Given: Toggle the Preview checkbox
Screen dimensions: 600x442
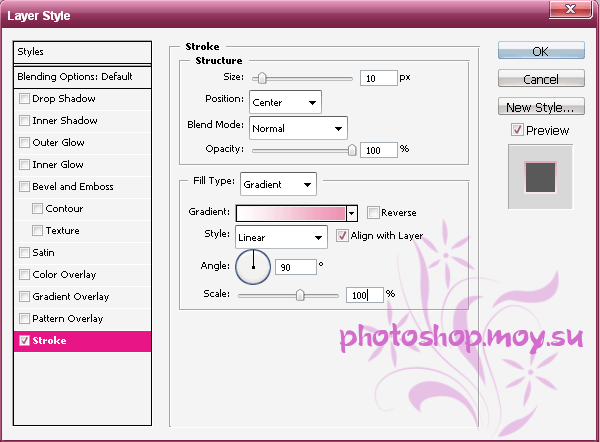Looking at the screenshot, I should [x=517, y=130].
